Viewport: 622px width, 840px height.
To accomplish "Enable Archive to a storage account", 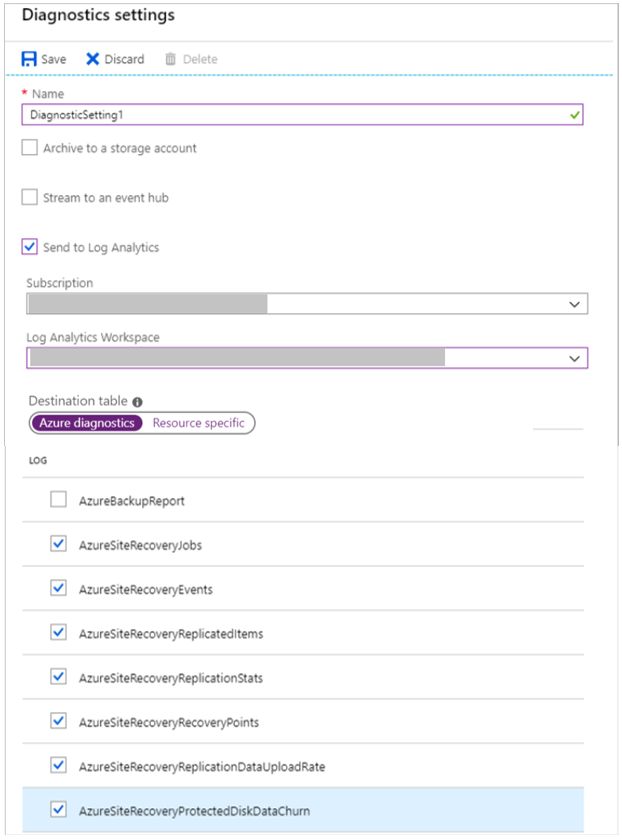I will [x=29, y=147].
